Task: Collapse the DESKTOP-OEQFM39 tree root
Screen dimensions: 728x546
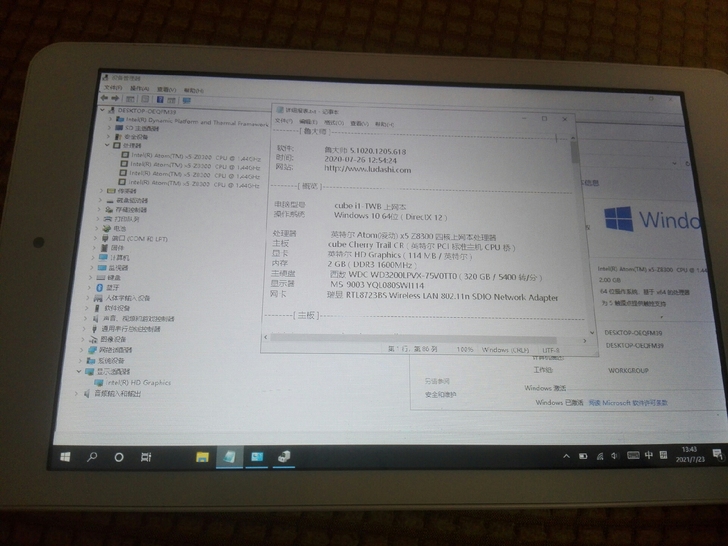Action: [102, 110]
